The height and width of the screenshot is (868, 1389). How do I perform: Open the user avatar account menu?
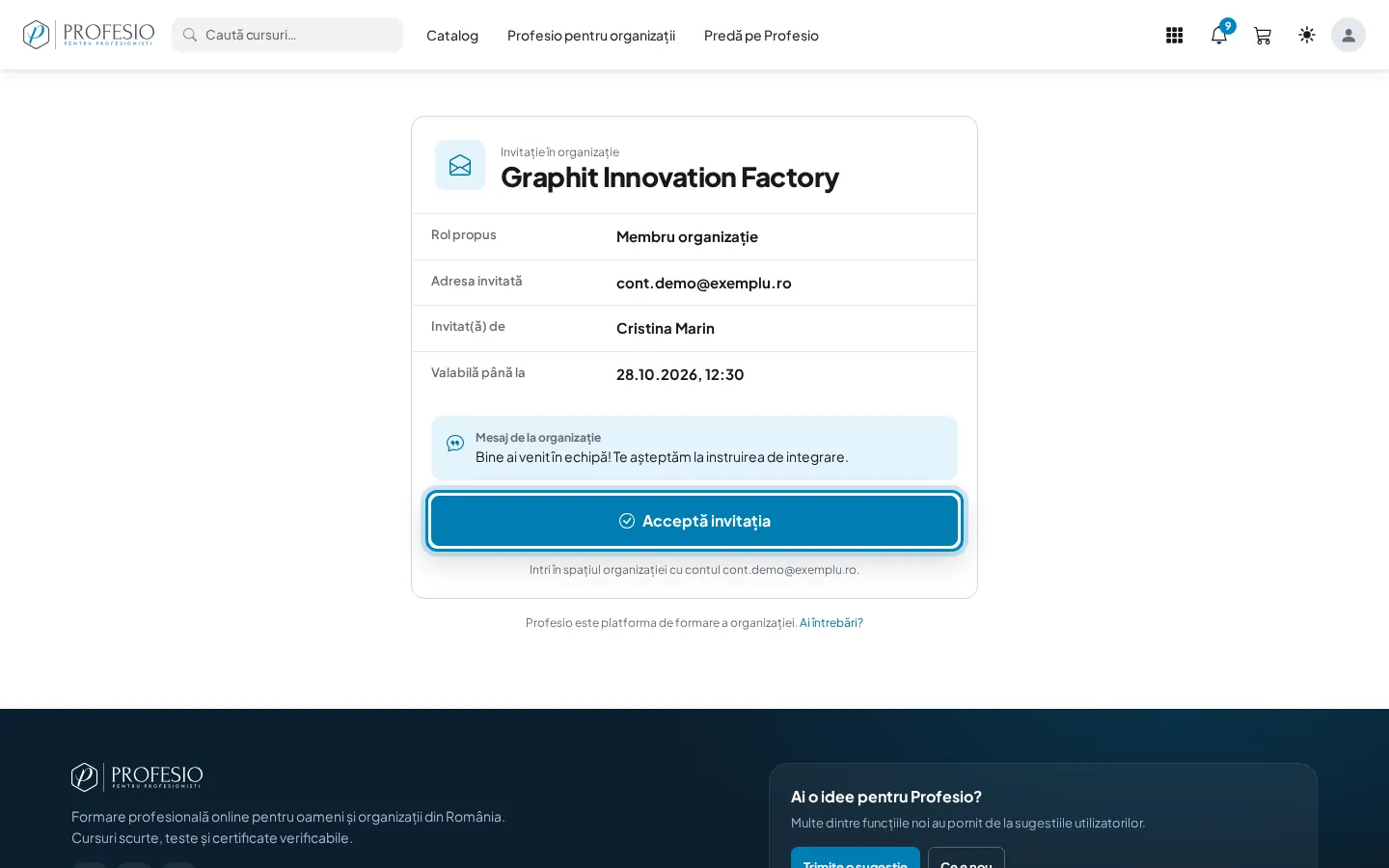coord(1348,35)
